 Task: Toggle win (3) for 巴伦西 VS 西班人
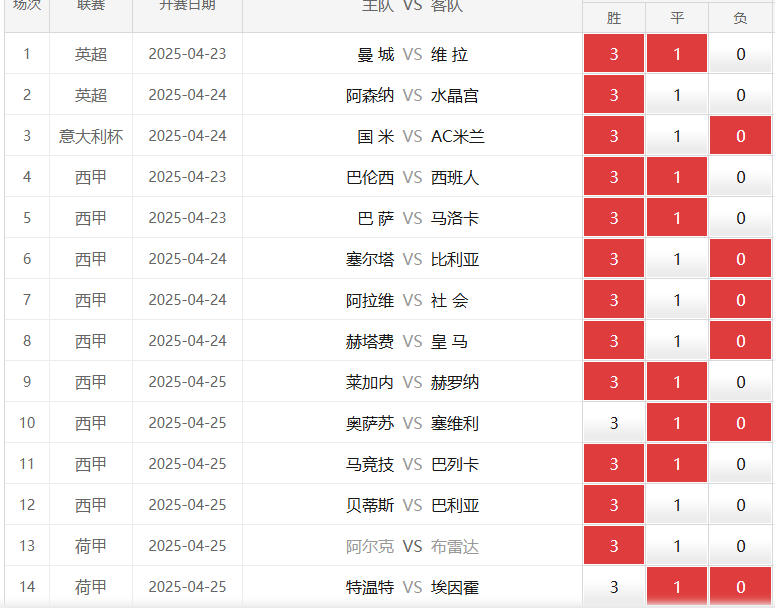pyautogui.click(x=614, y=176)
